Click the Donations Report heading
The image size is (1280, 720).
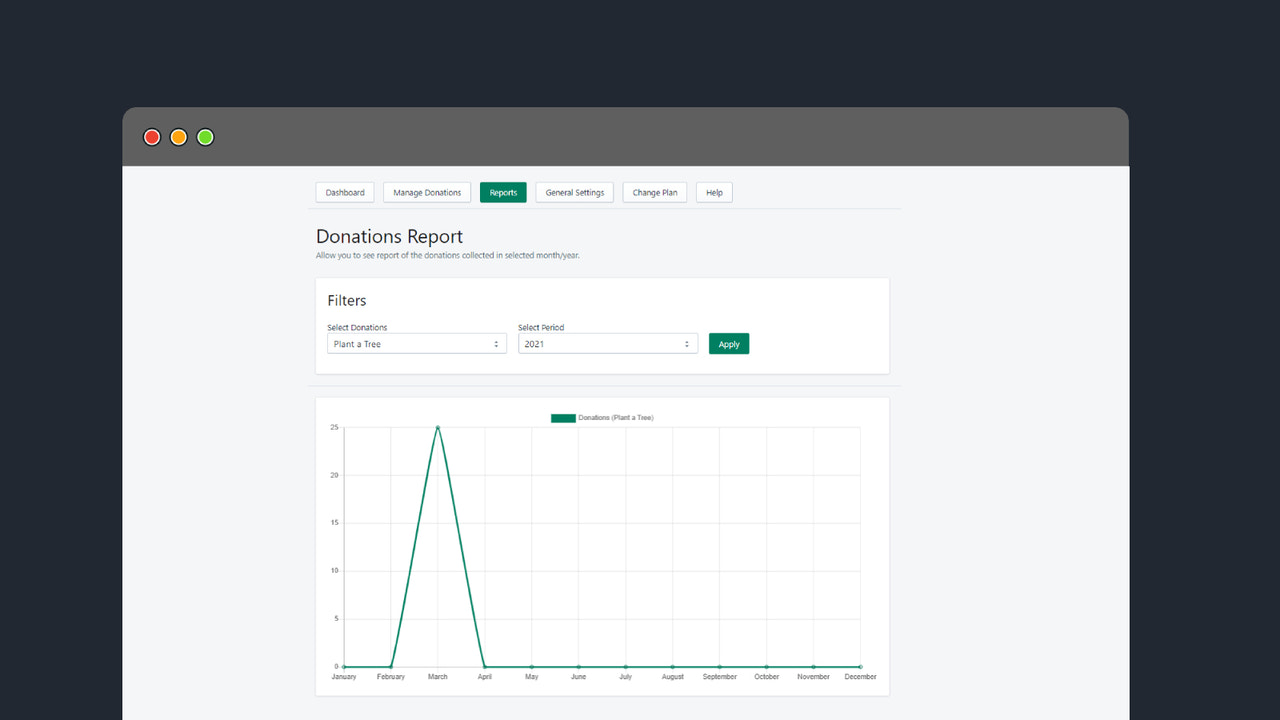point(389,236)
